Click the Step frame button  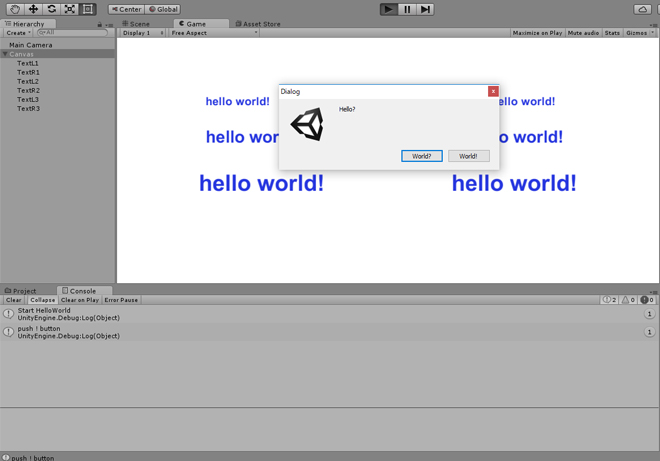[425, 9]
